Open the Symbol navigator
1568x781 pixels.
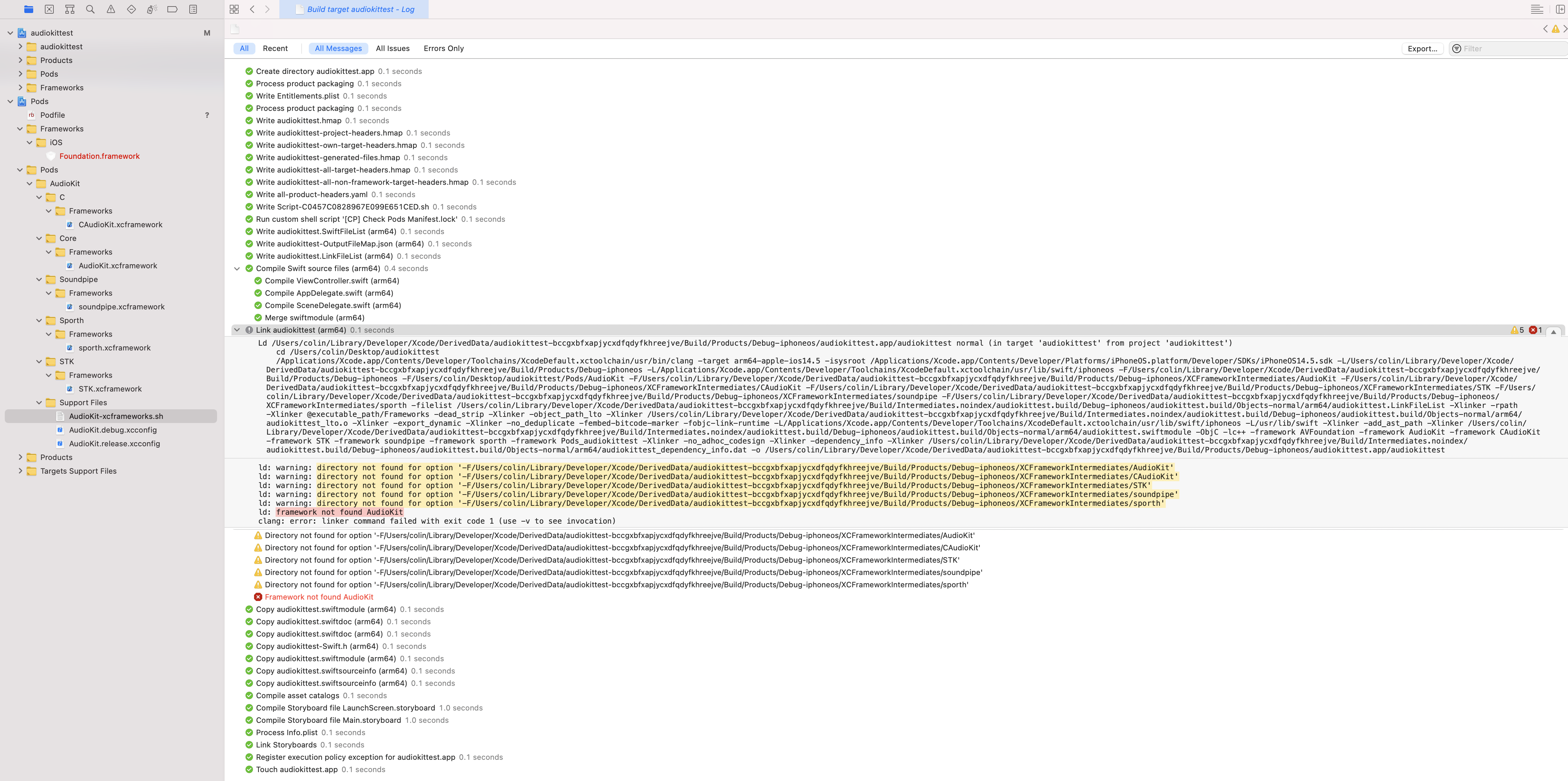[x=70, y=9]
